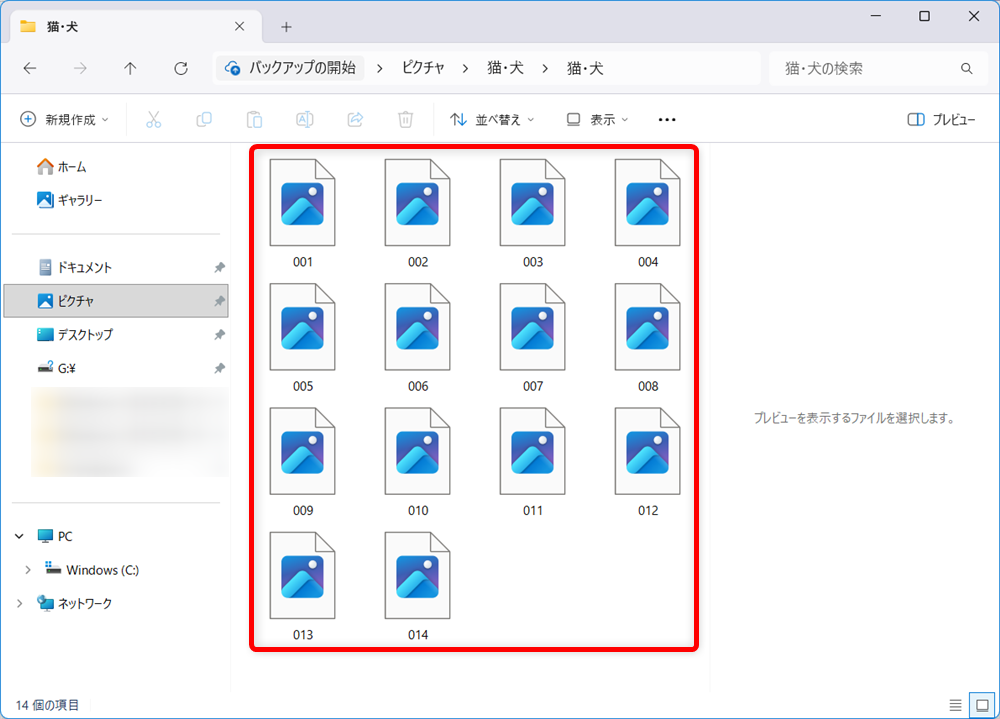Image resolution: width=1000 pixels, height=719 pixels.
Task: Click the Up arrow navigation icon
Action: click(130, 68)
